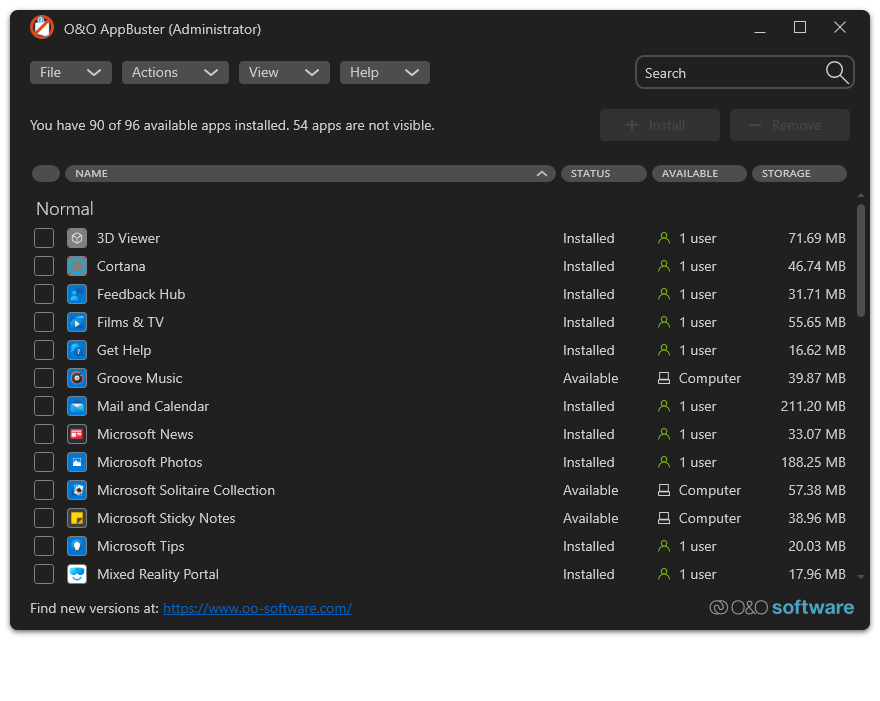Sort apps by the STORAGE column header
This screenshot has height=701, width=880.
tap(798, 174)
